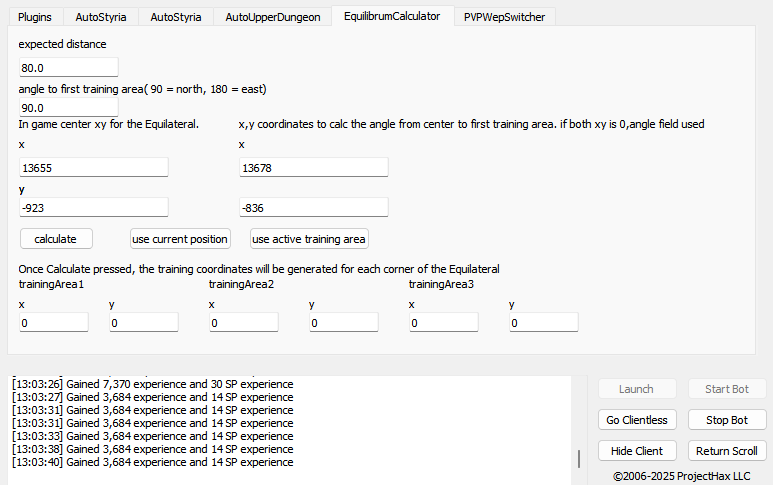Click the EquilibrumCalculator tab
The height and width of the screenshot is (485, 773).
[x=392, y=16]
